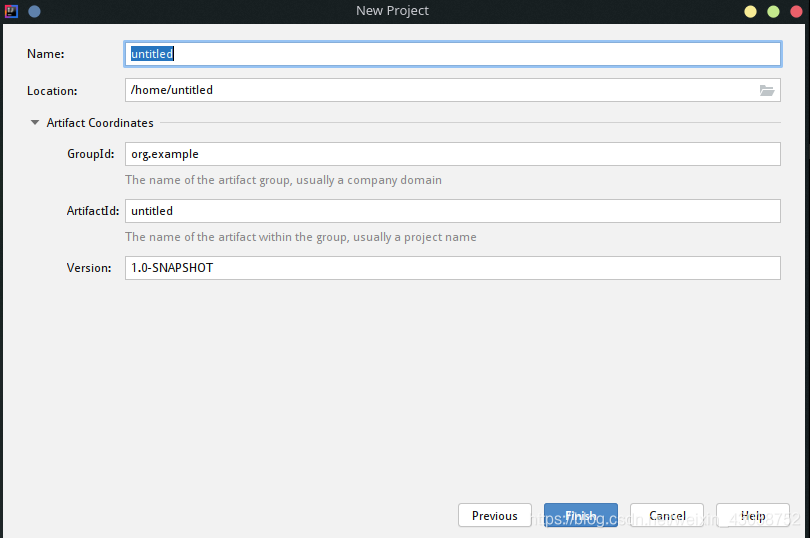
Task: Click the Version field 1.0-SNAPSHOT
Action: click(453, 268)
